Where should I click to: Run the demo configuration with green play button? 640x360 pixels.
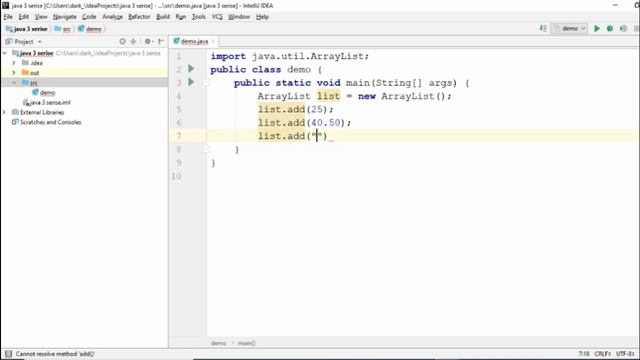coord(597,29)
